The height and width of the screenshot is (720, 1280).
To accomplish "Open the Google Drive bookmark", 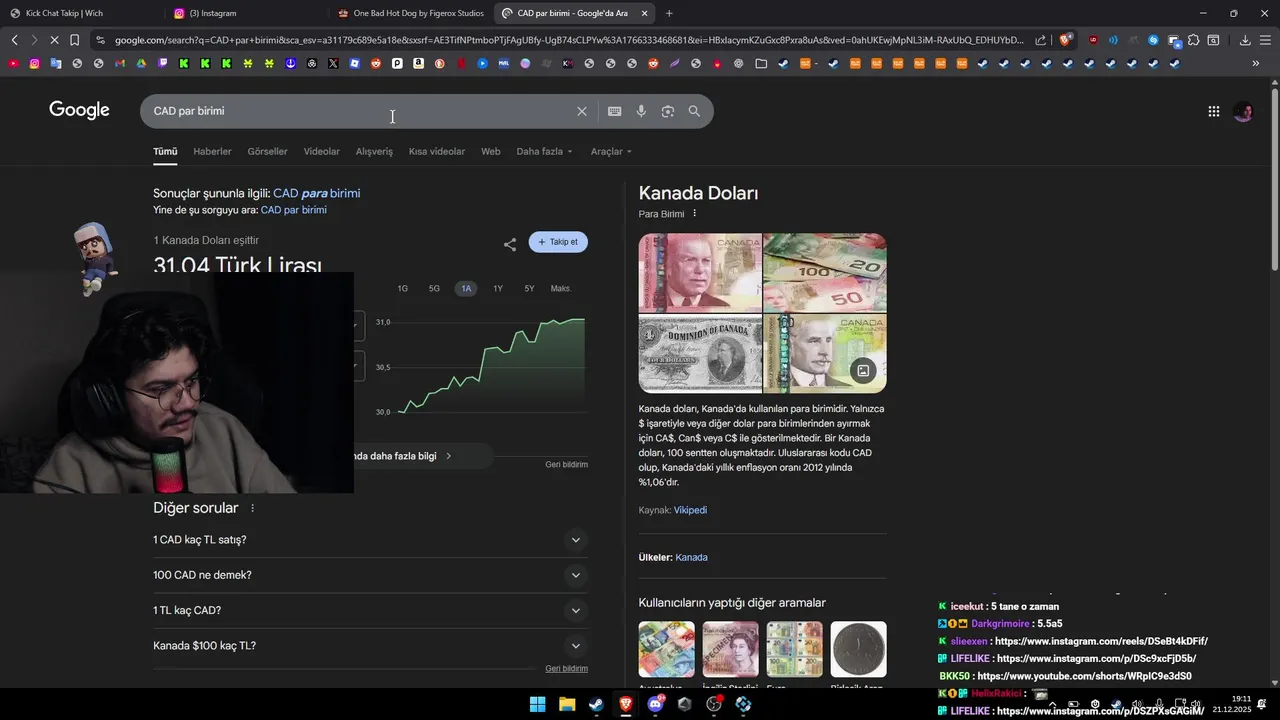I will [x=141, y=63].
